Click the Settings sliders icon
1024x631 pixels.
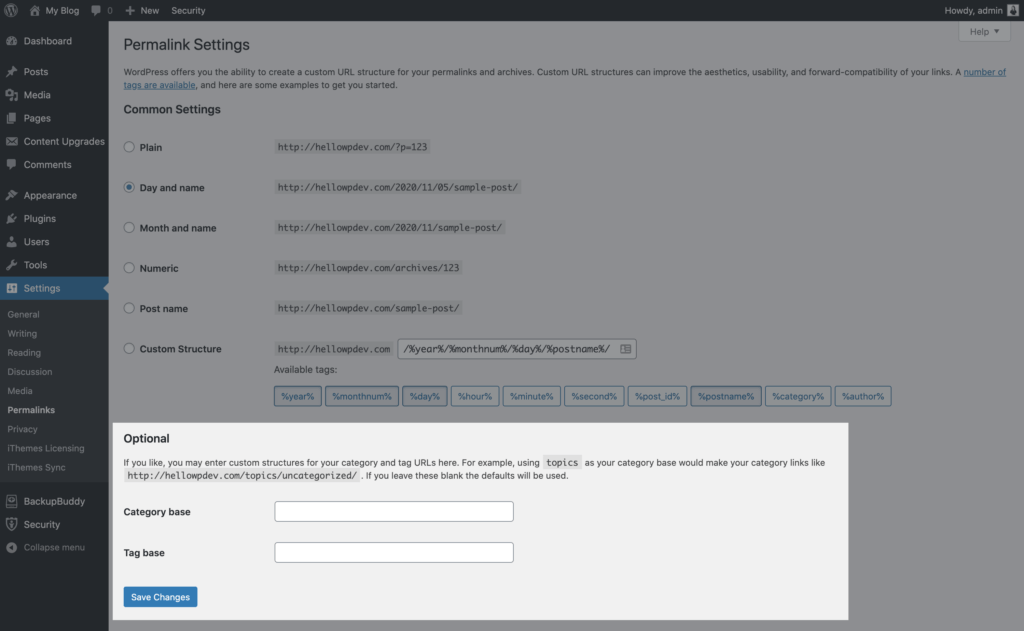[12, 288]
